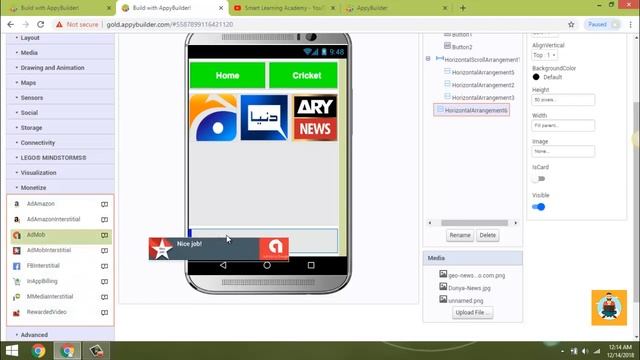This screenshot has height=360, width=640.
Task: Open help for RewardedVideo component
Action: [104, 313]
